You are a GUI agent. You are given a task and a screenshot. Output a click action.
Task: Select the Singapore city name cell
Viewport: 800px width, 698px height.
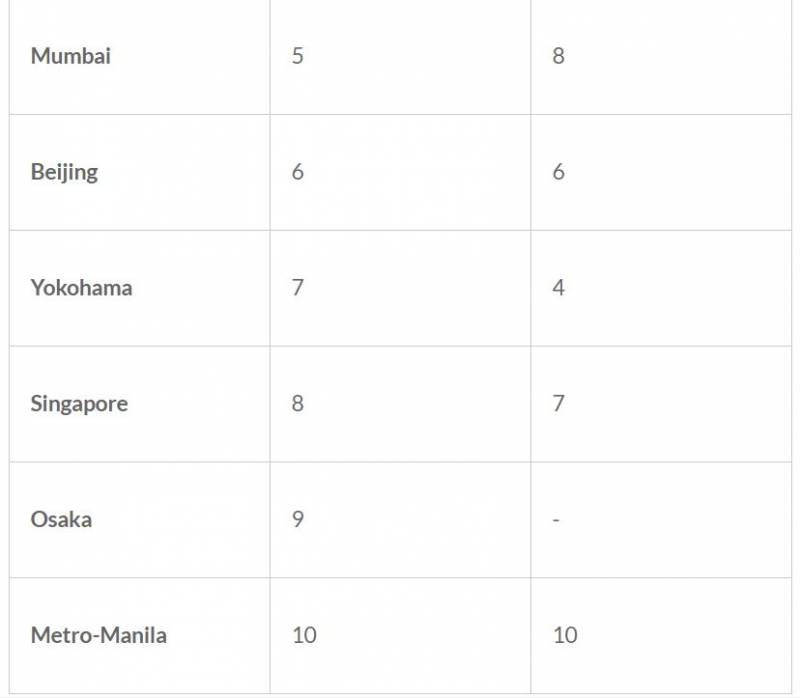(79, 404)
